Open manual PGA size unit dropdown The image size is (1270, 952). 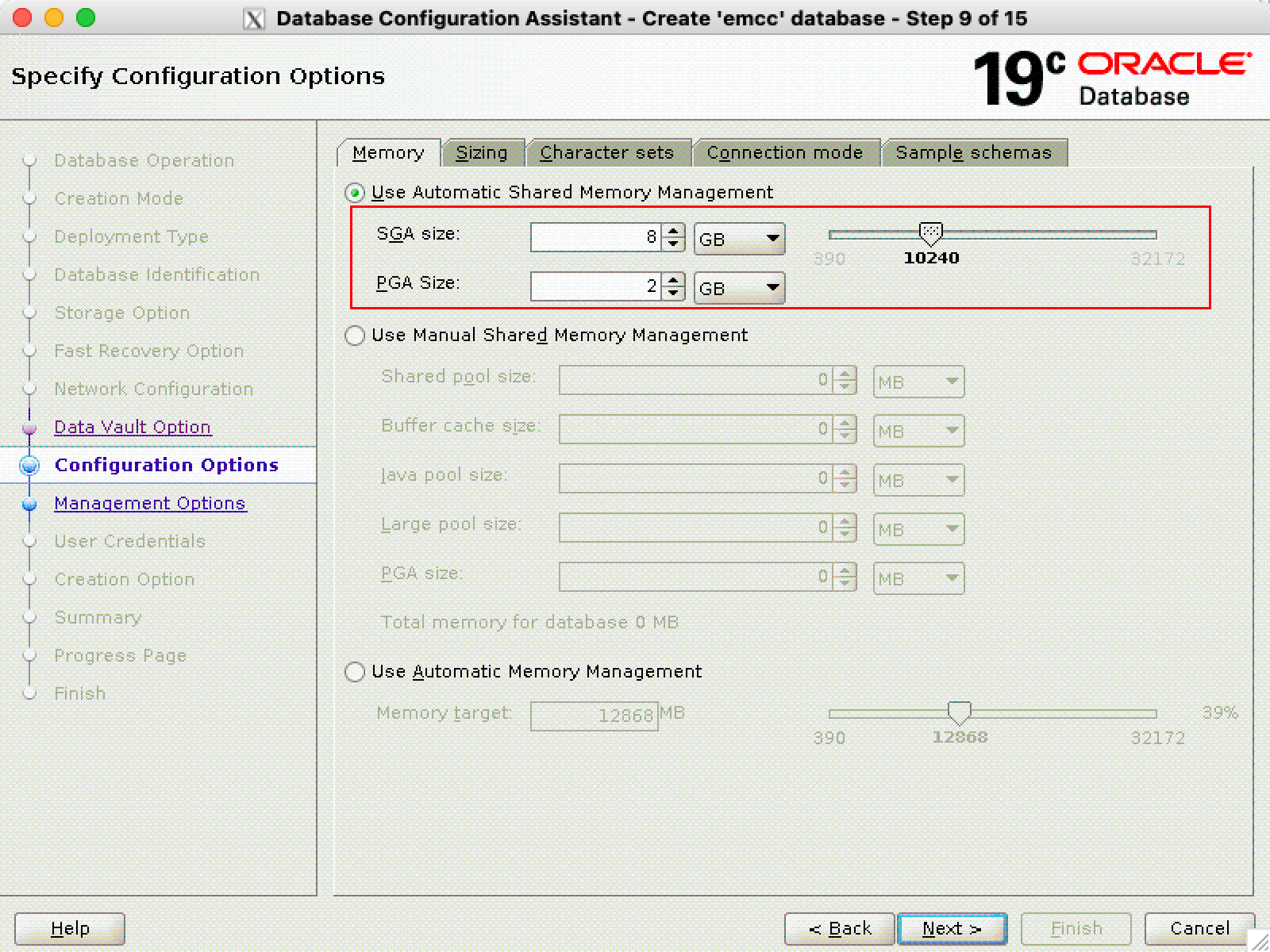click(x=919, y=578)
